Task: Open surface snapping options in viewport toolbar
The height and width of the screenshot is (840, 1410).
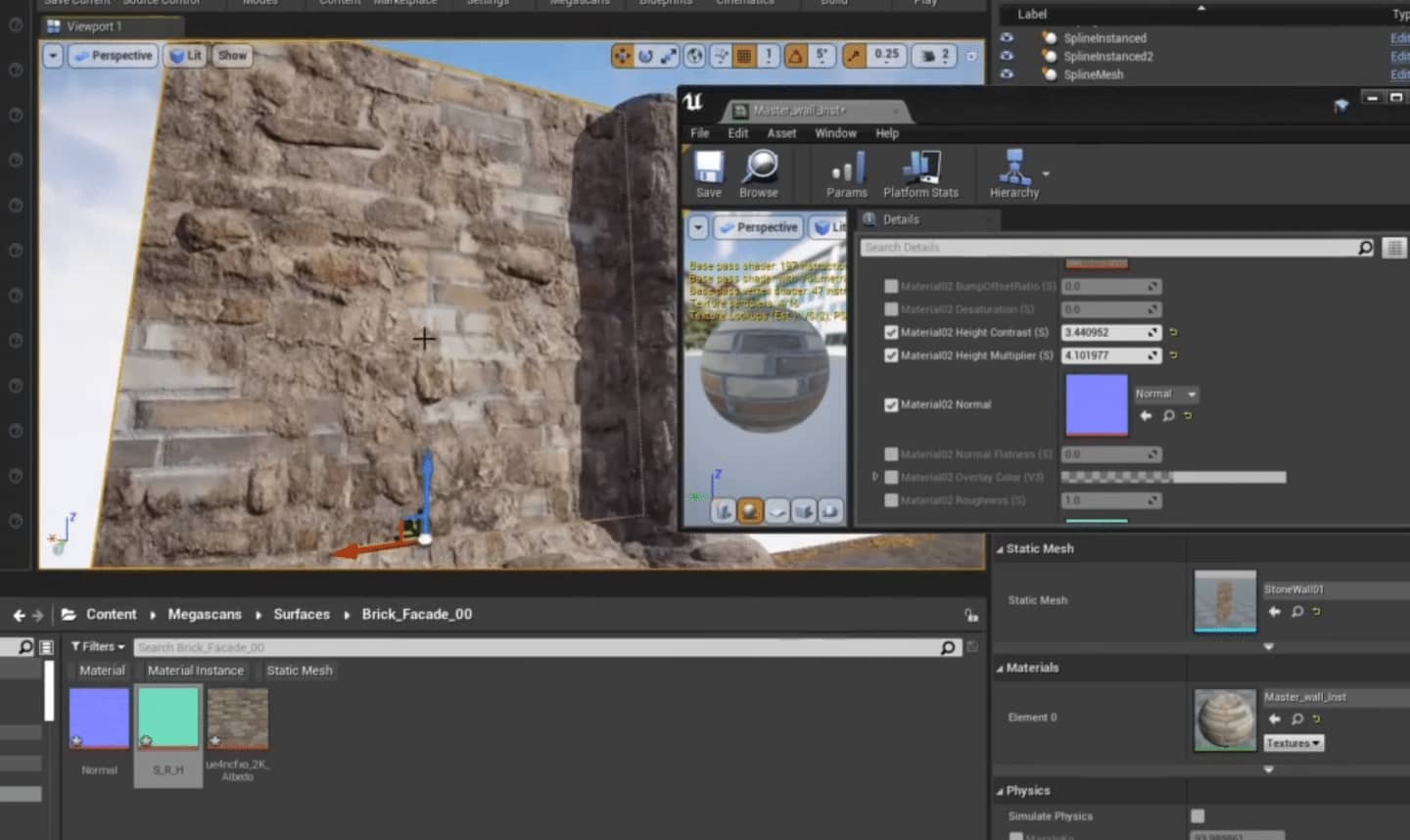Action: [x=721, y=56]
